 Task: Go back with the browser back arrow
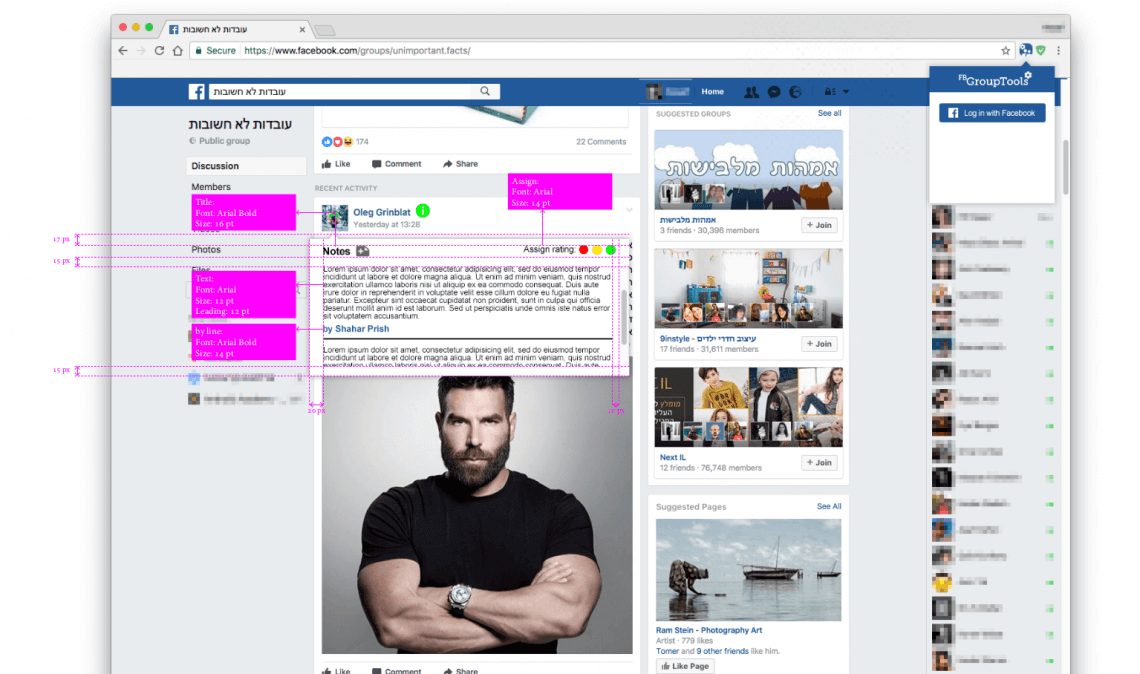tap(123, 51)
